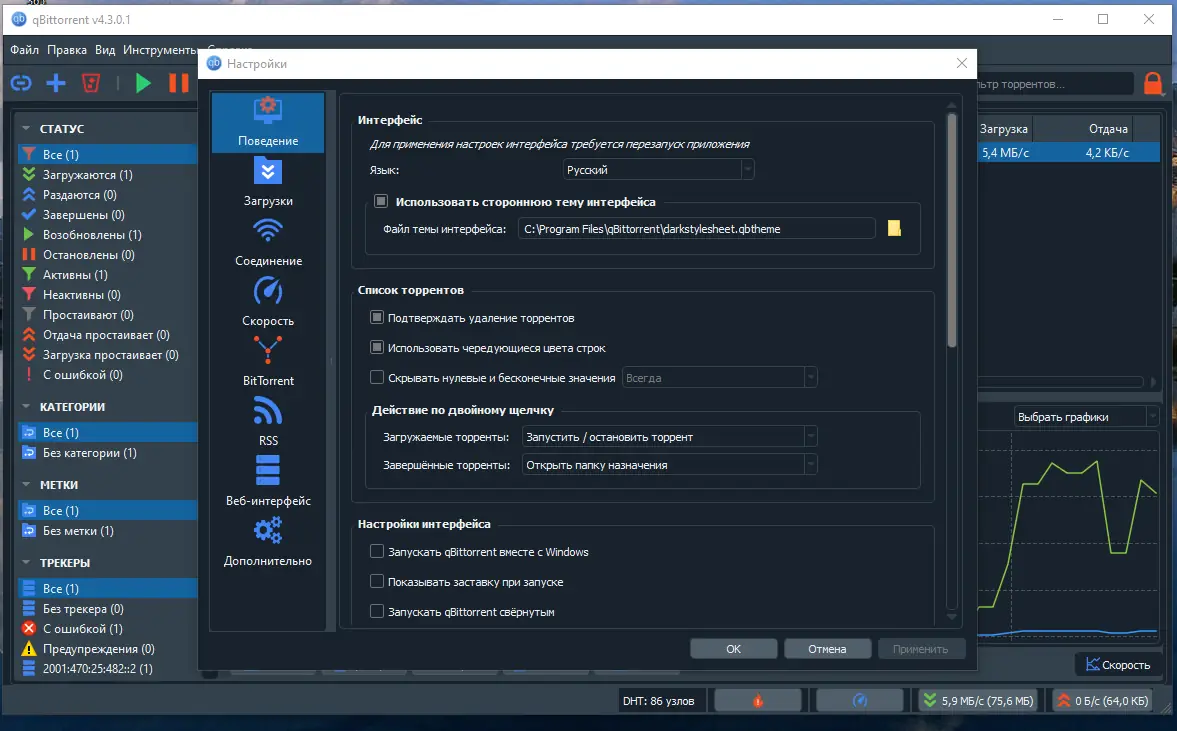The height and width of the screenshot is (731, 1177).
Task: Click the OK button in settings dialog
Action: click(733, 648)
